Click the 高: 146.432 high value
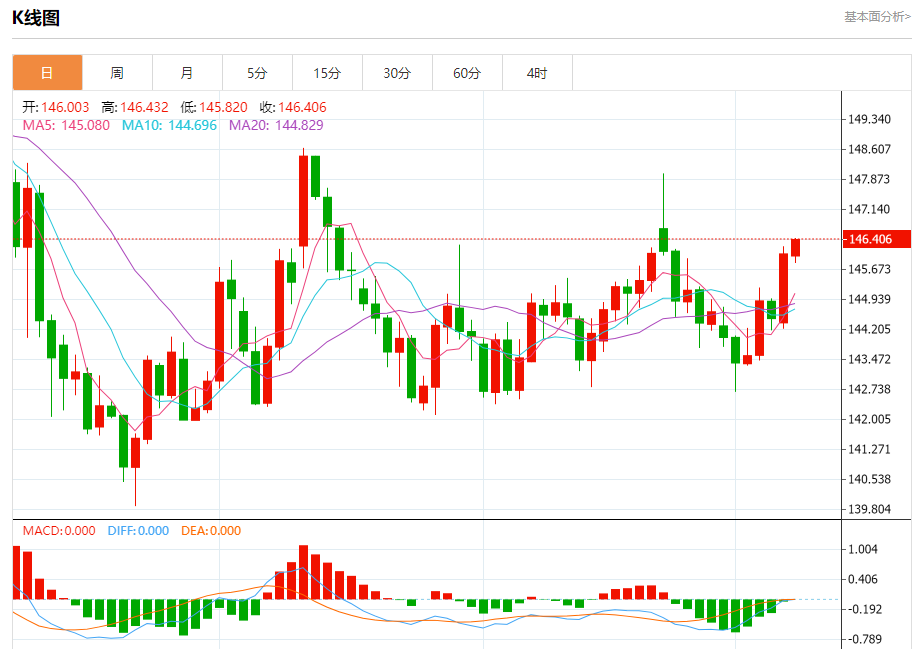 tap(135, 107)
